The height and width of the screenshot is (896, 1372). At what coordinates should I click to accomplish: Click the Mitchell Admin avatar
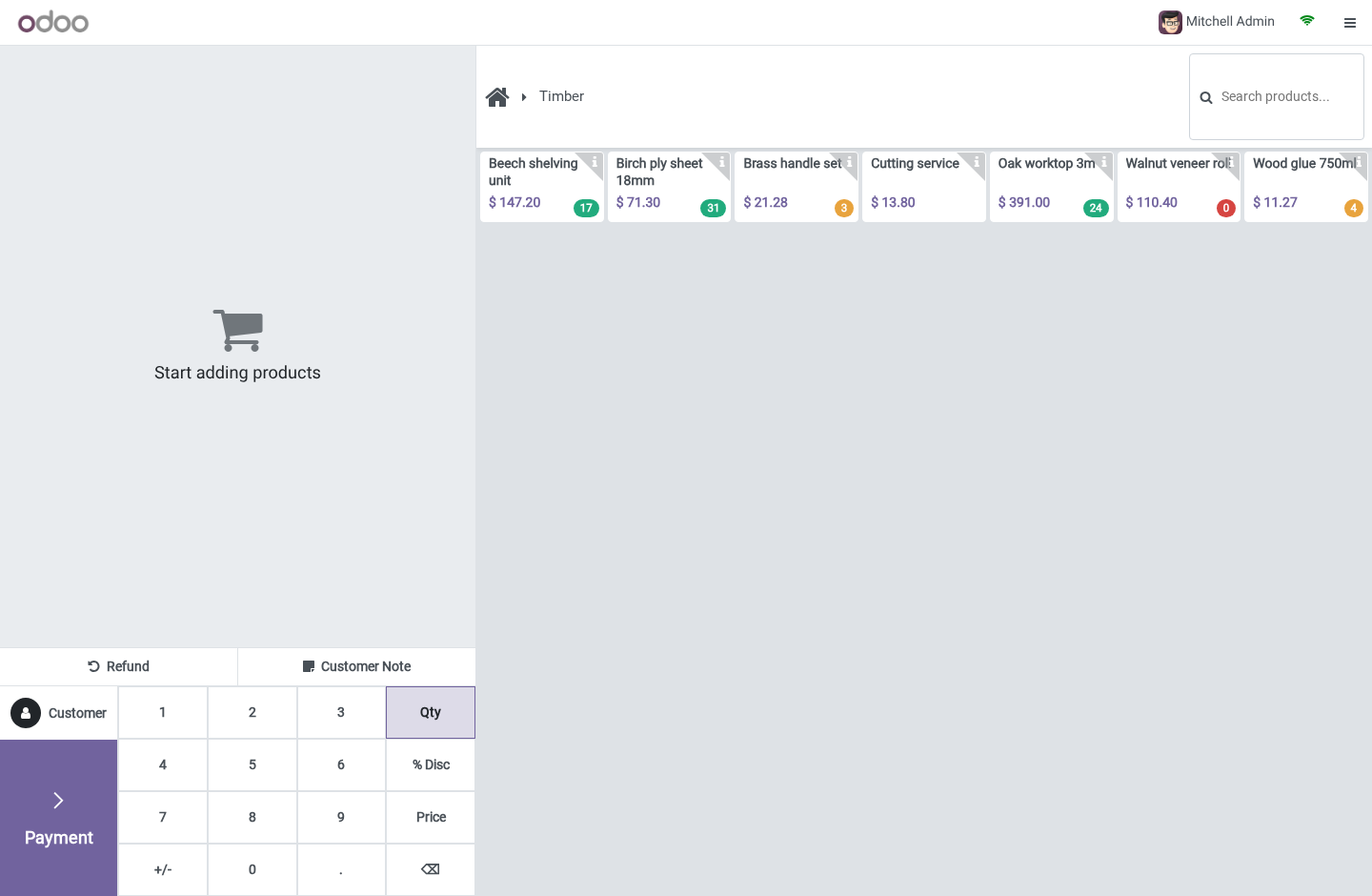pyautogui.click(x=1170, y=22)
